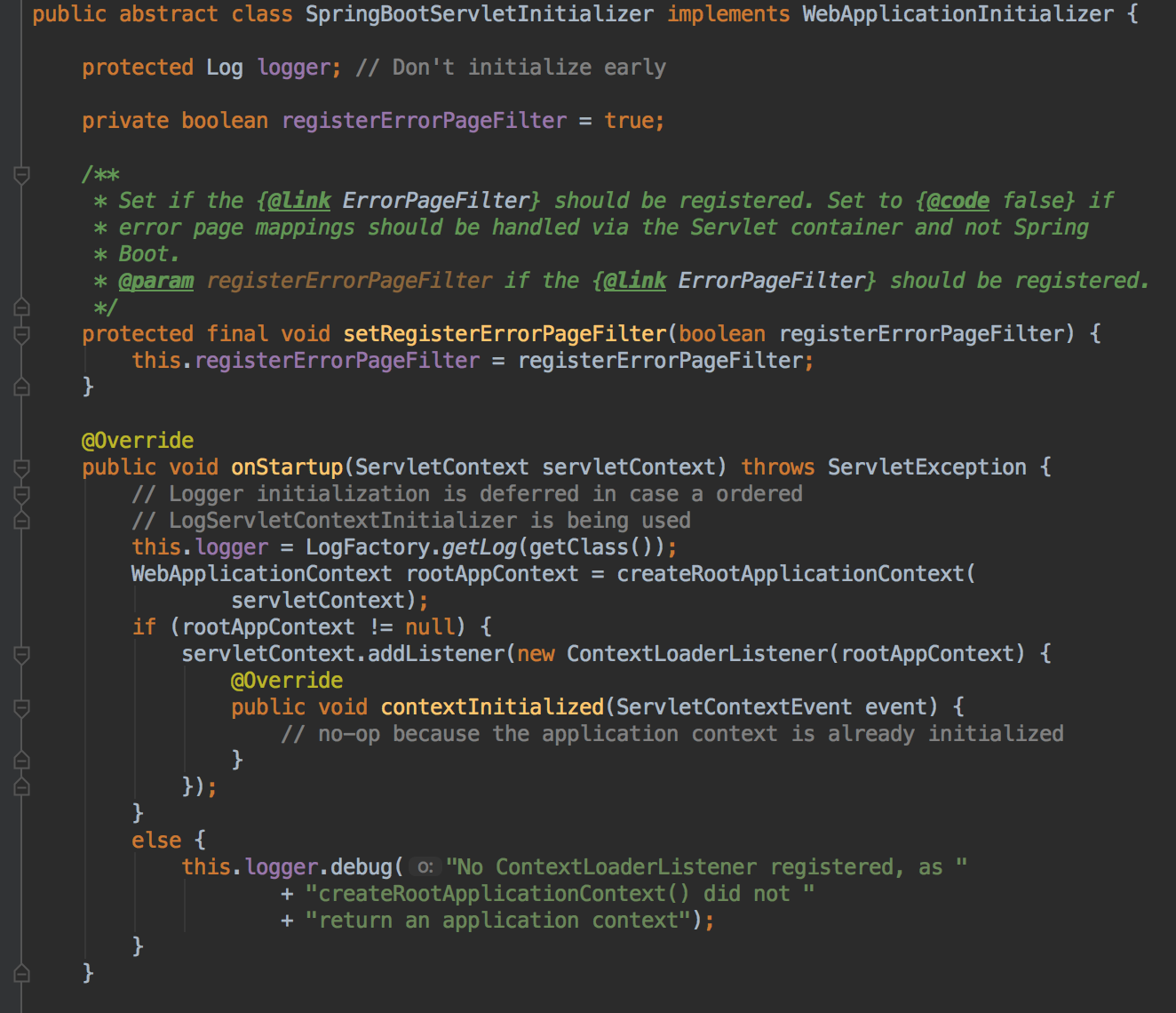
Task: Click 'servletContext);' on the continuation line
Action: [330, 601]
